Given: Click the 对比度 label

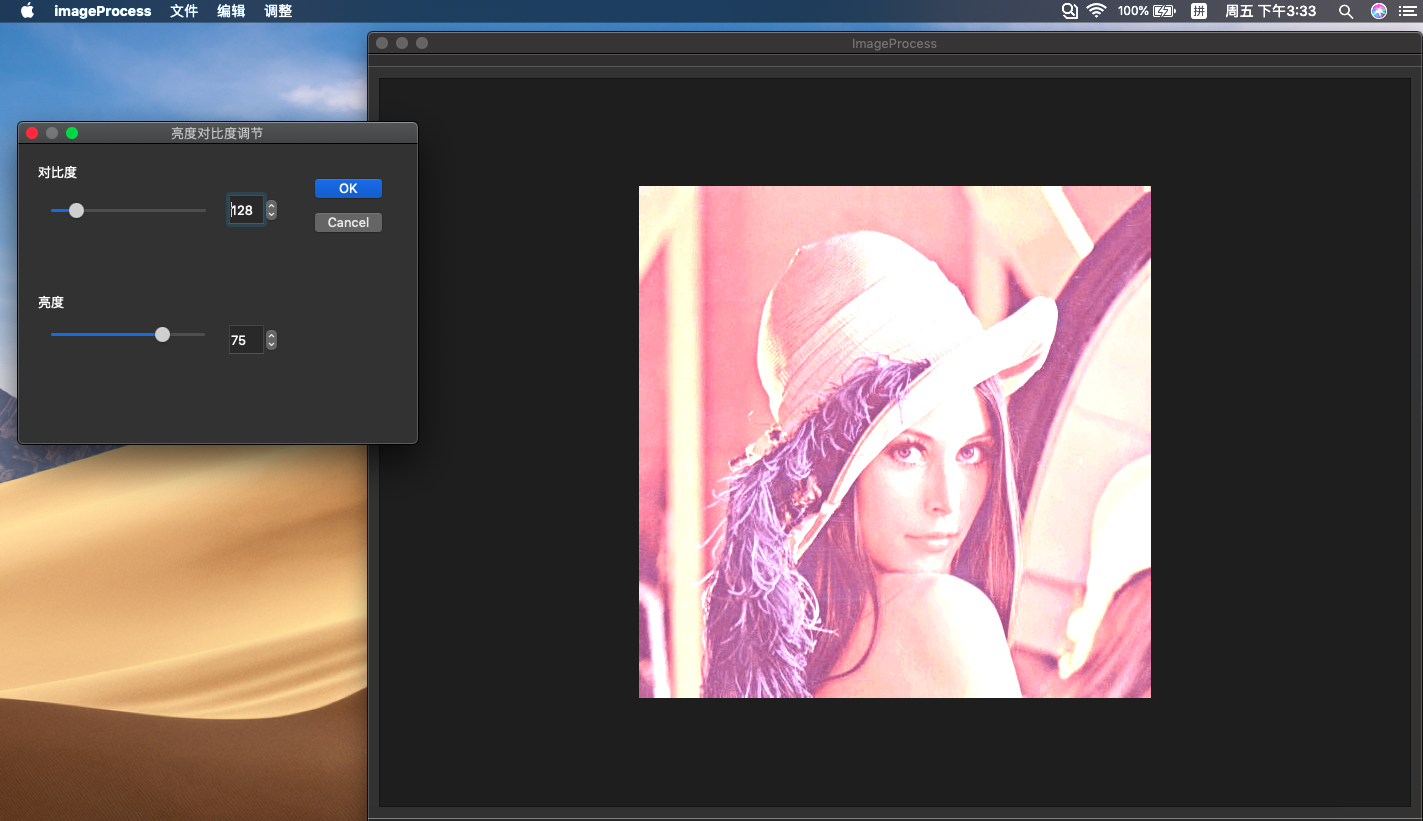Looking at the screenshot, I should 57,172.
